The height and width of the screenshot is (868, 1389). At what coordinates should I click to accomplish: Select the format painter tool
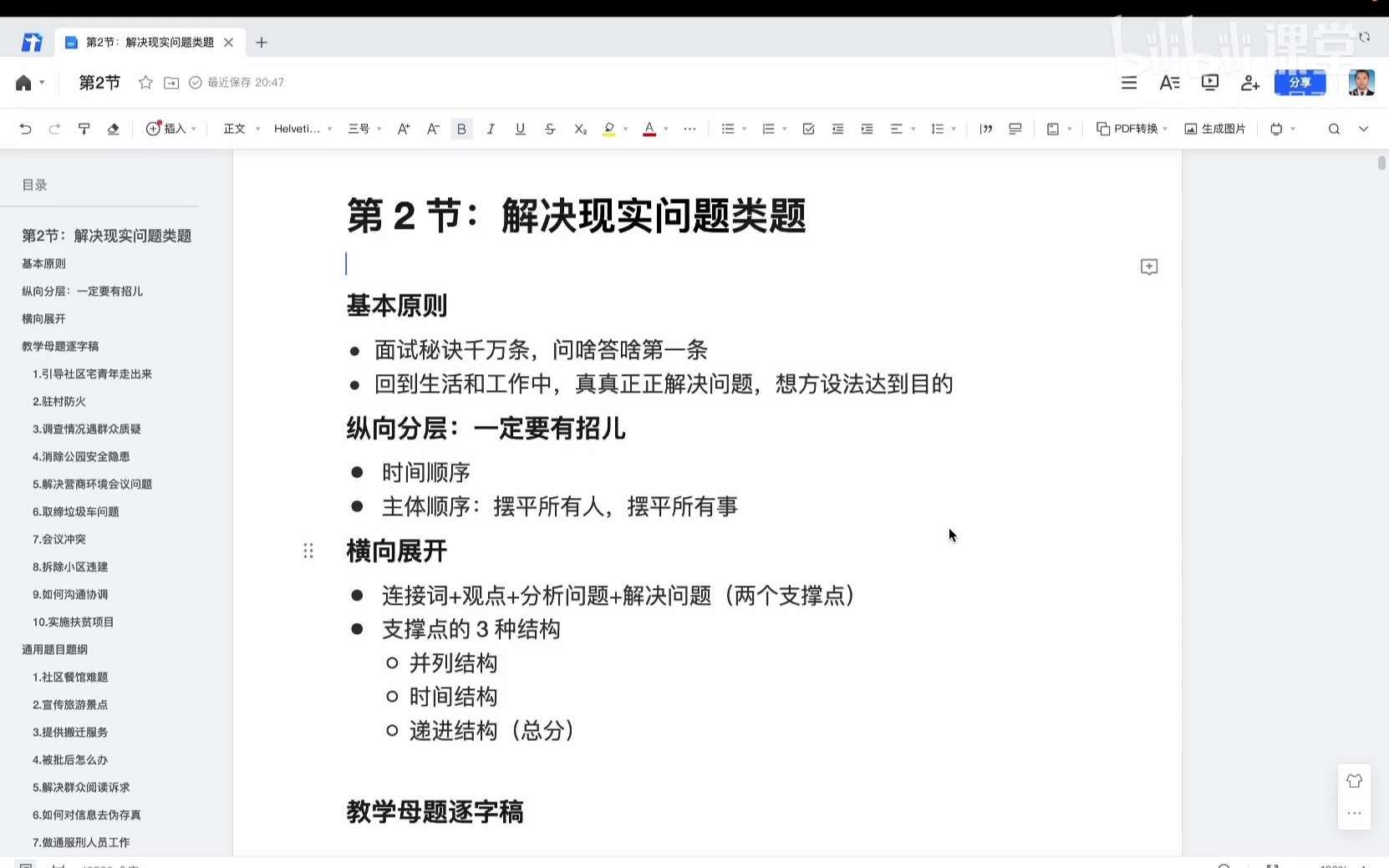84,129
